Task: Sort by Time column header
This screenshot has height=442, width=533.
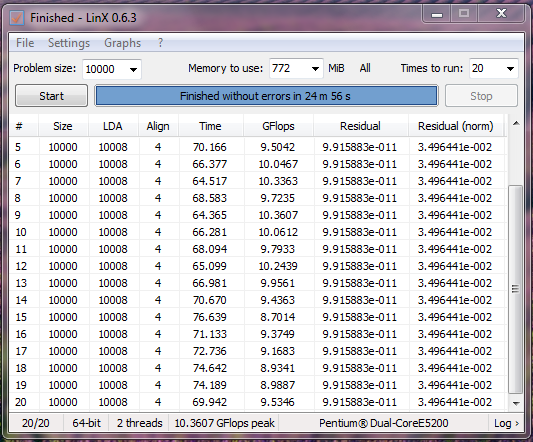Action: [x=210, y=126]
